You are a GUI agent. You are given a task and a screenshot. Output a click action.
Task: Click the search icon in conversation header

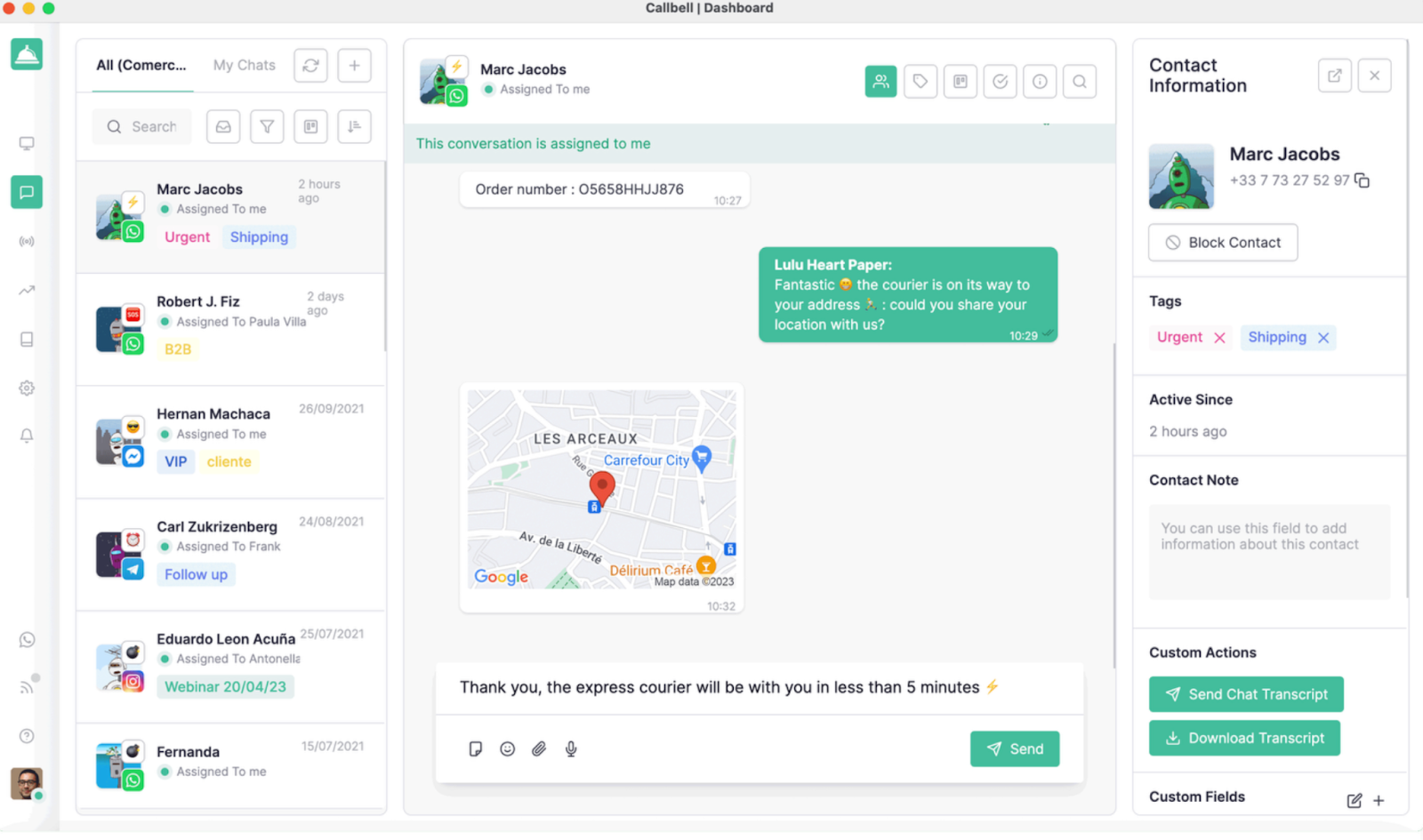point(1079,82)
